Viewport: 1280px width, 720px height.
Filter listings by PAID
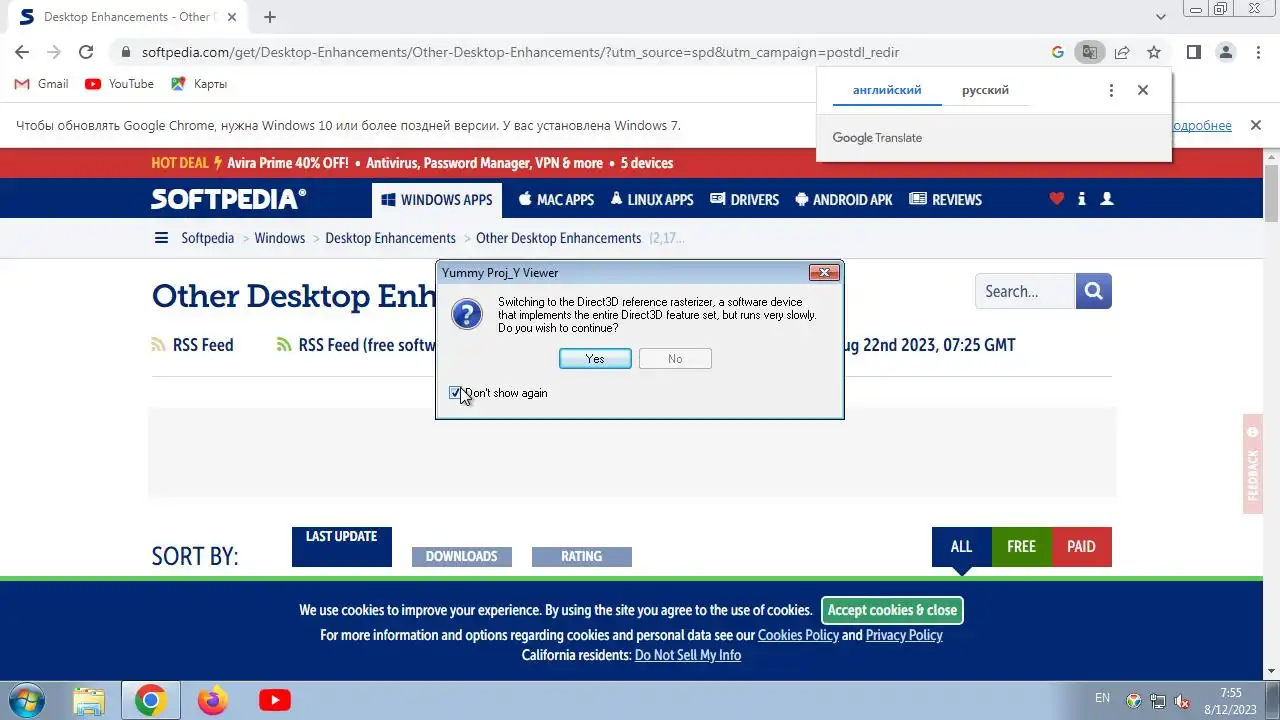(x=1081, y=546)
